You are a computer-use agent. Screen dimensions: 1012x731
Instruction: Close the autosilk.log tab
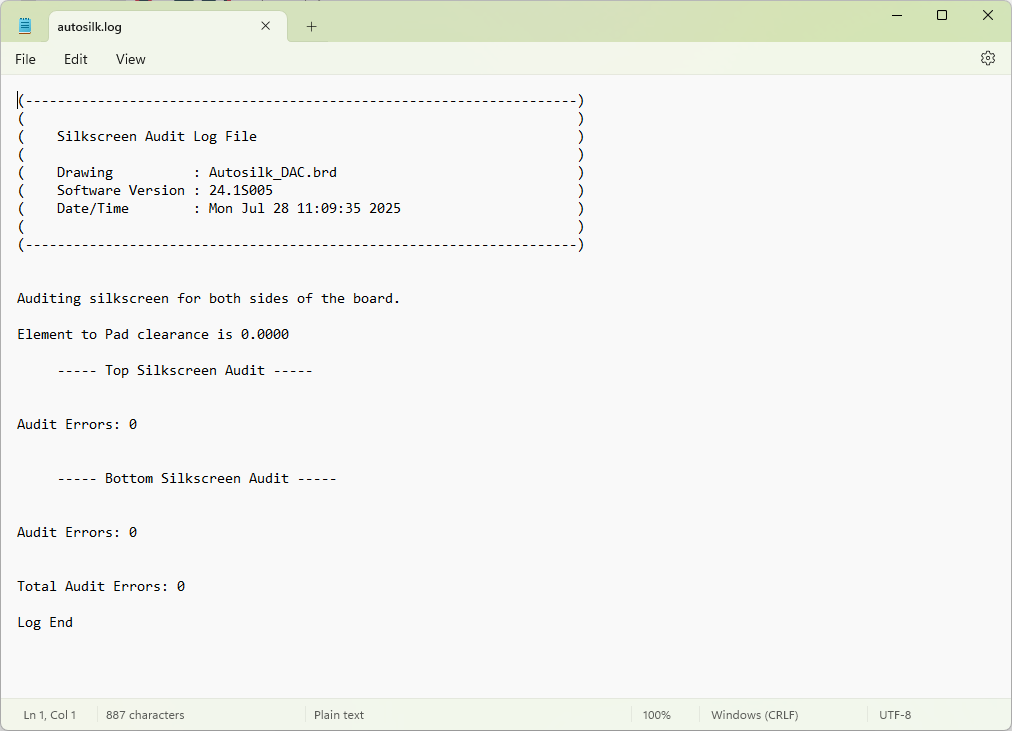coord(265,27)
